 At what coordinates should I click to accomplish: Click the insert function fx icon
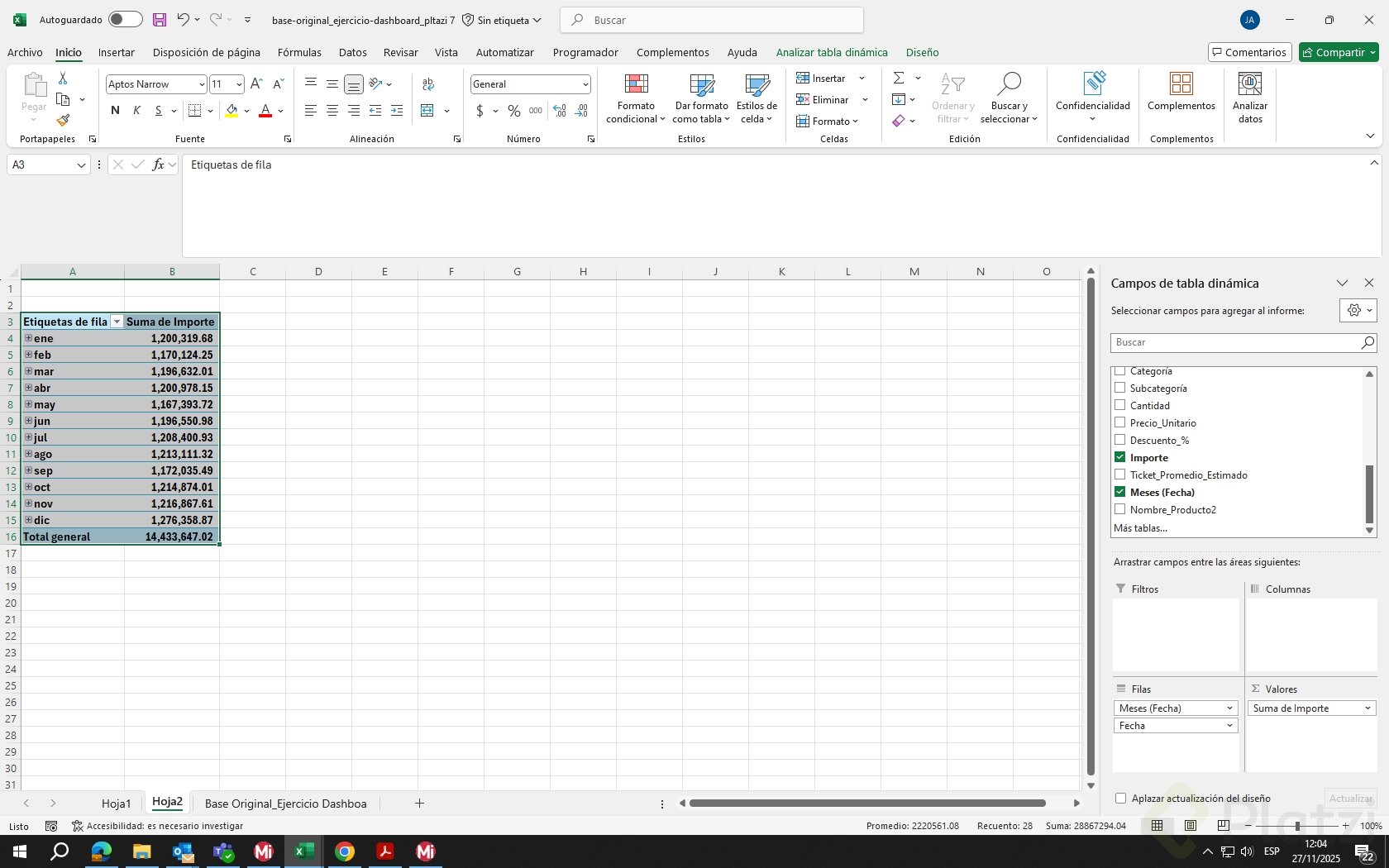point(158,165)
